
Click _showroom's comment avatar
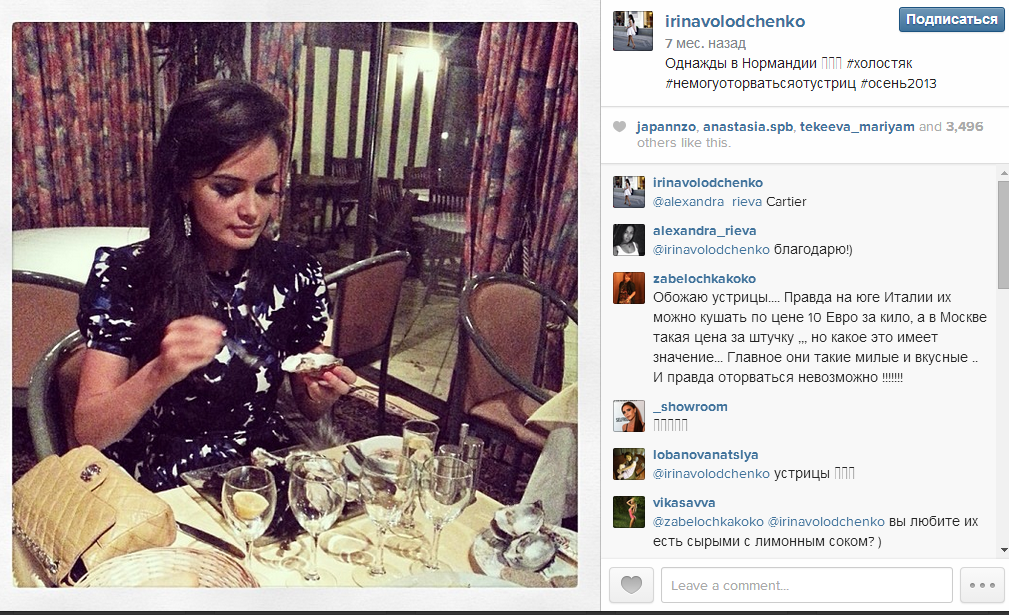point(629,416)
